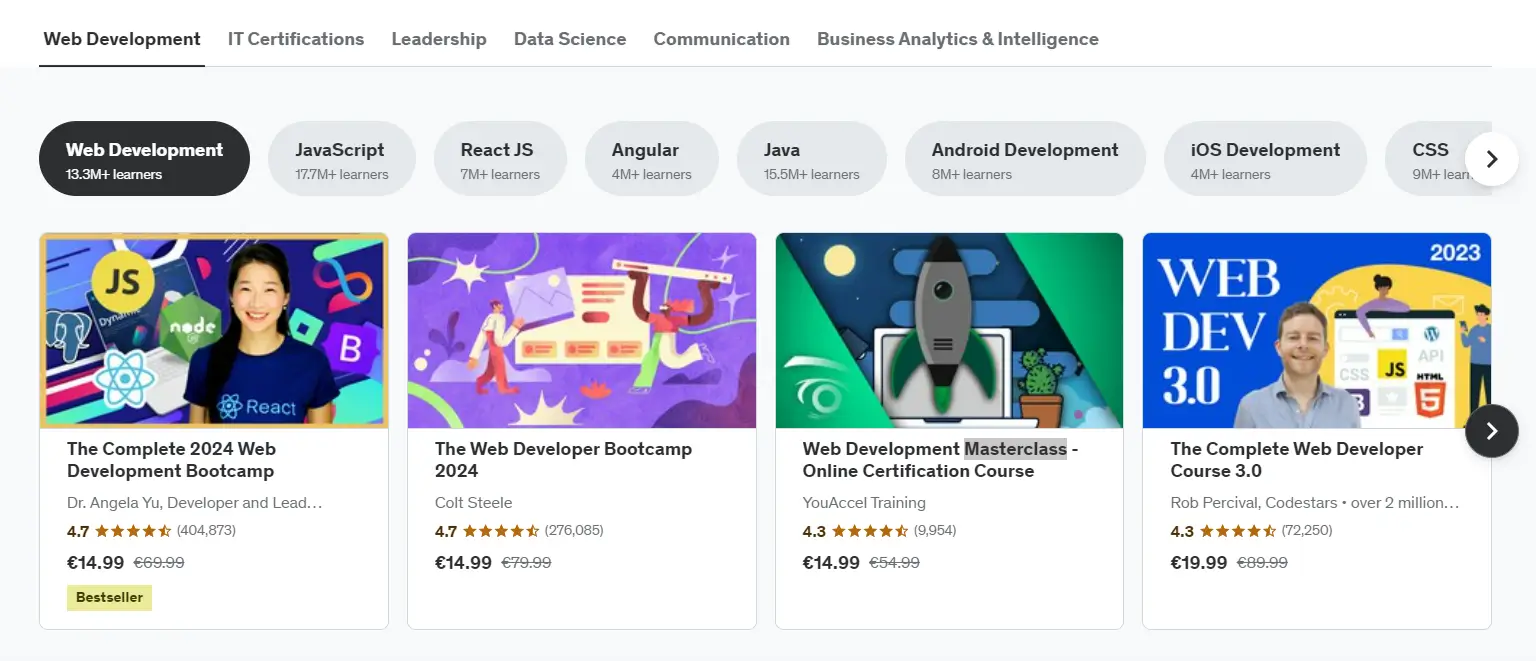Screen dimensions: 1536x661
Task: Open the Leadership tab
Action: coord(439,39)
